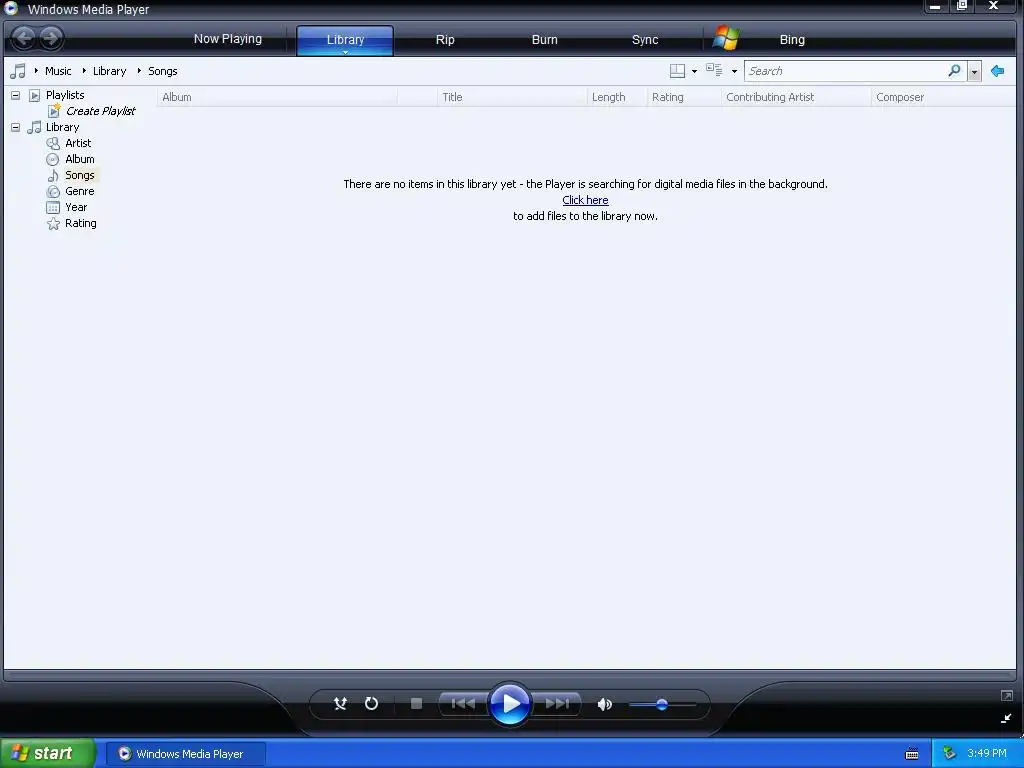Click the search magnifier icon
Screen dimensions: 1024x768
tap(954, 71)
